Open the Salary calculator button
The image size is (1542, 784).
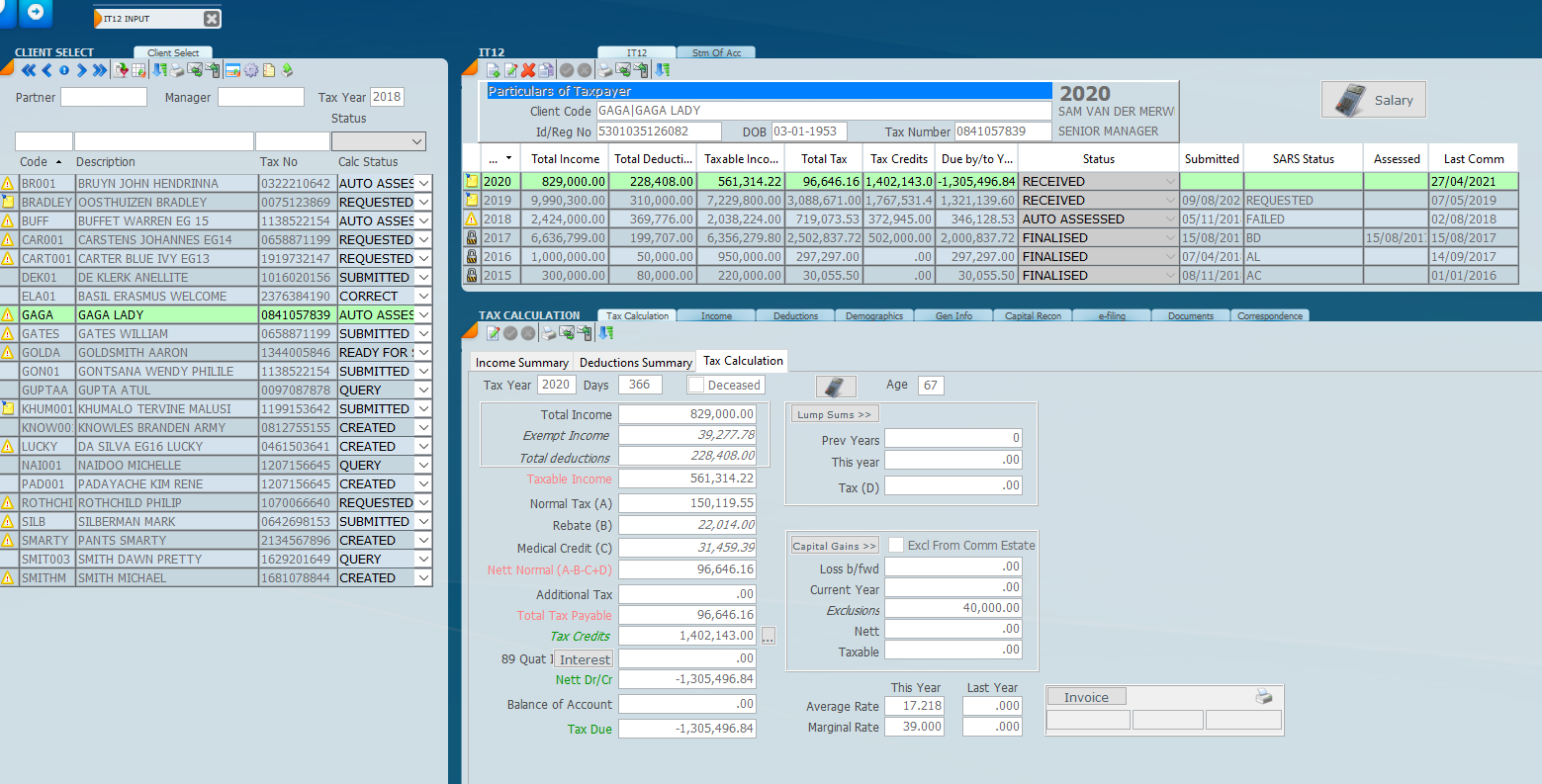pos(1373,100)
